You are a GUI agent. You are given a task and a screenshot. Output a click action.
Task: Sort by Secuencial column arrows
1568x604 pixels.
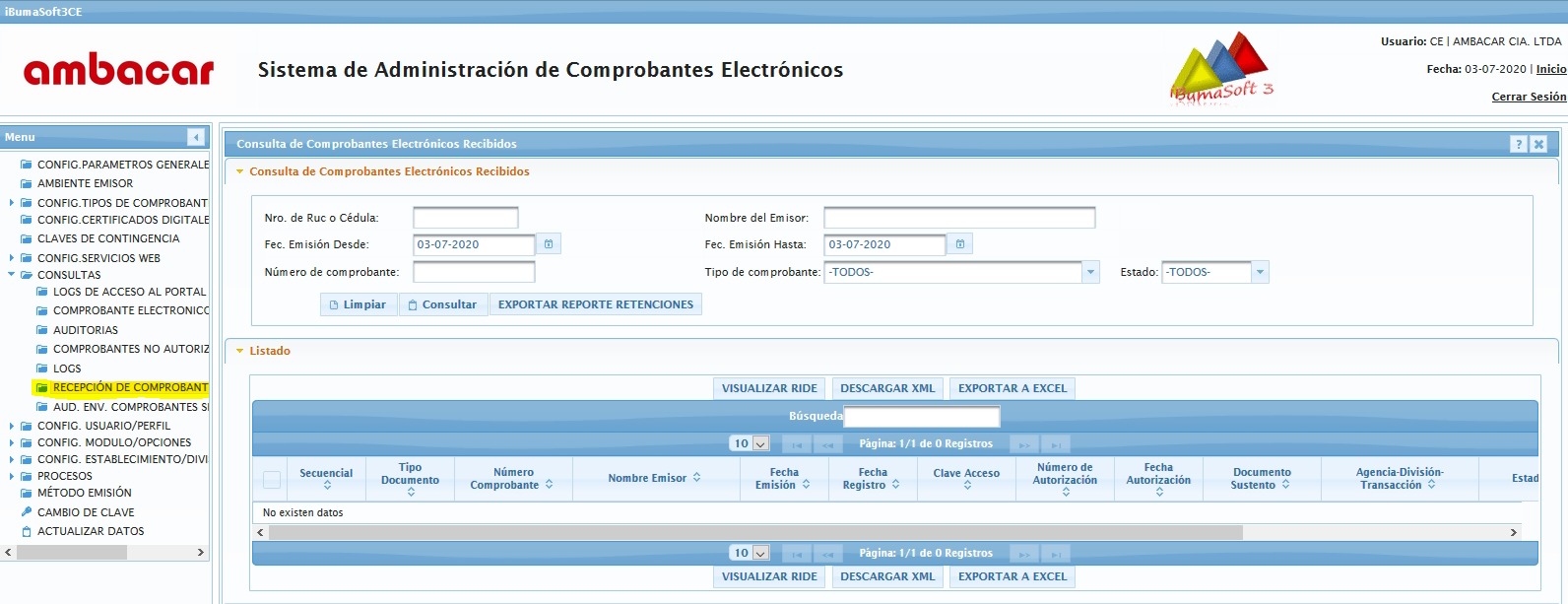[x=327, y=485]
